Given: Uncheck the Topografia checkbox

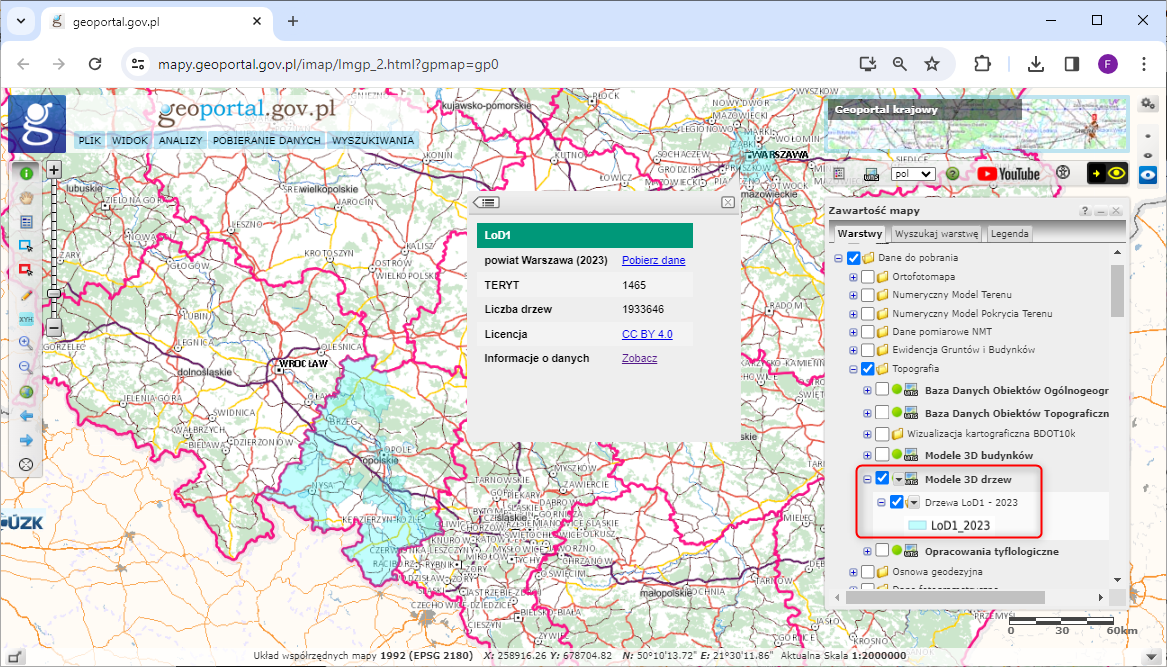Looking at the screenshot, I should [x=868, y=368].
